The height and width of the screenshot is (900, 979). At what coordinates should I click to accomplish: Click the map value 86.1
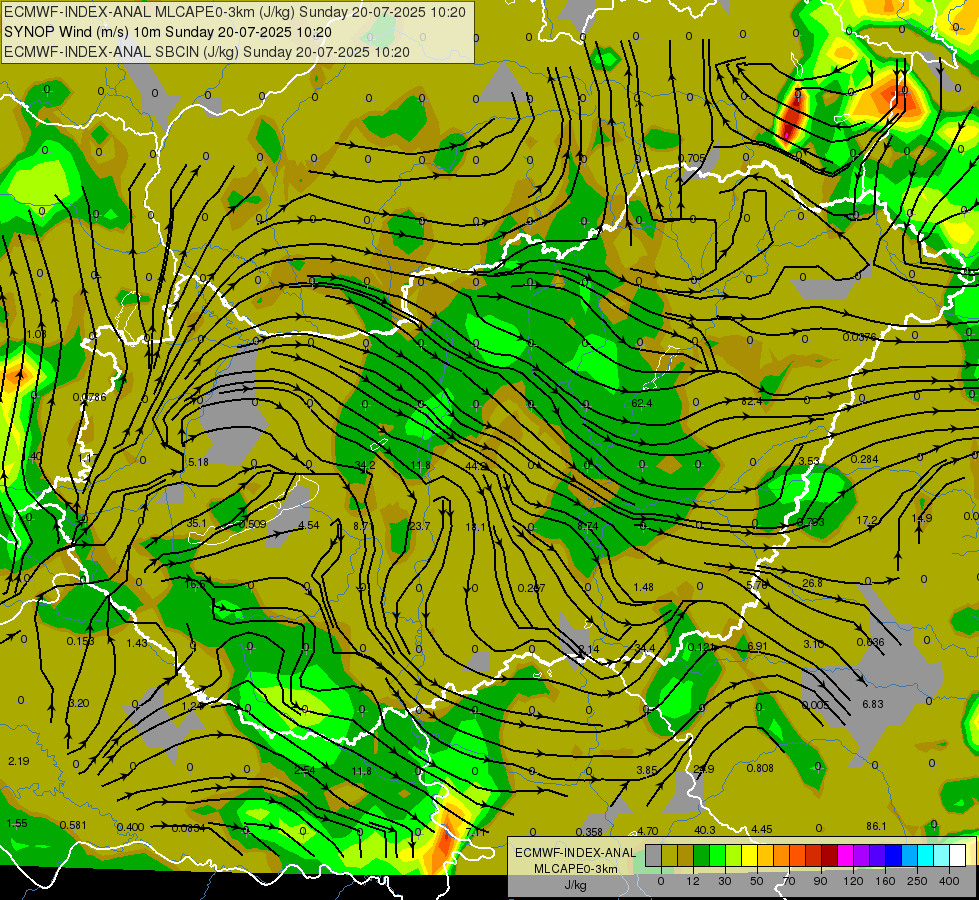[x=877, y=826]
